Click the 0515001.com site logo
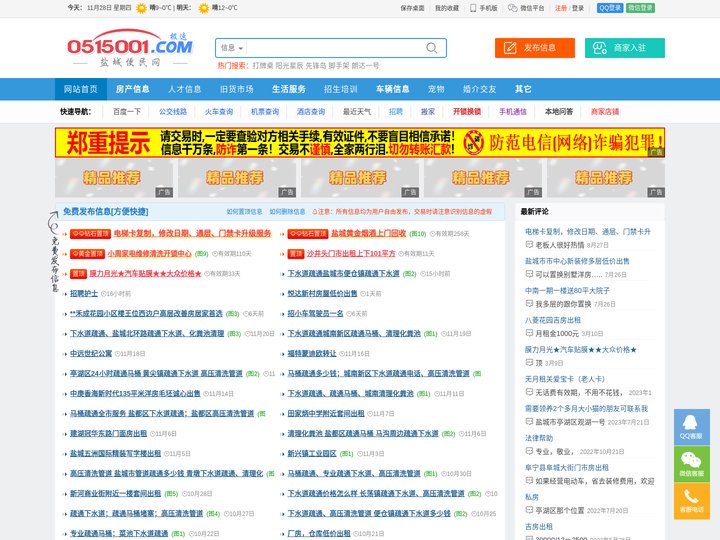The height and width of the screenshot is (540, 720). [x=130, y=49]
